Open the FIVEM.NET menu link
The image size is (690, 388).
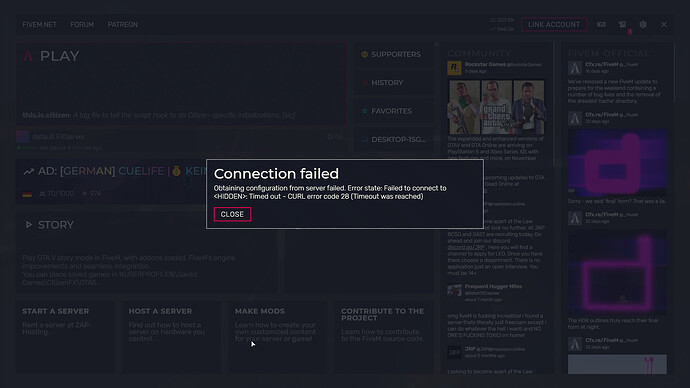click(x=39, y=25)
